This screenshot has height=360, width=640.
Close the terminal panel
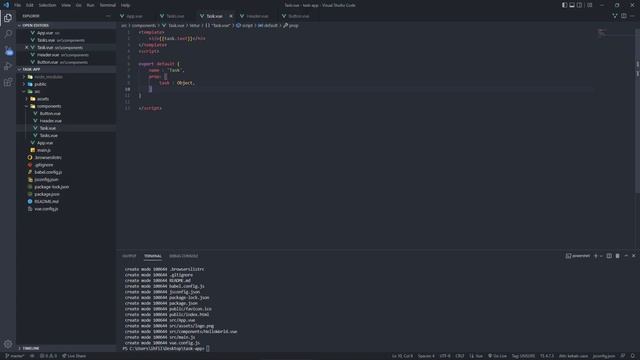[633, 256]
